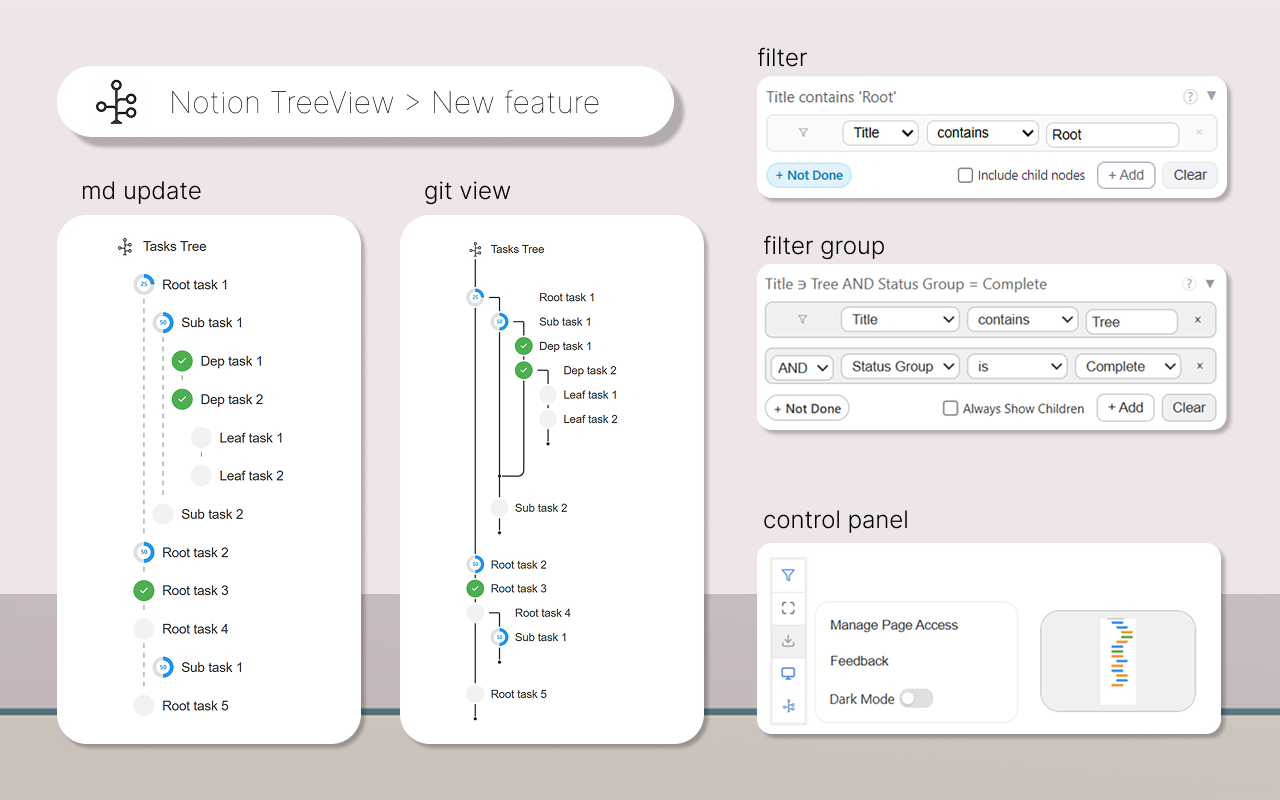Image resolution: width=1280 pixels, height=800 pixels.
Task: Select the filter funnel icon in control panel
Action: [x=788, y=574]
